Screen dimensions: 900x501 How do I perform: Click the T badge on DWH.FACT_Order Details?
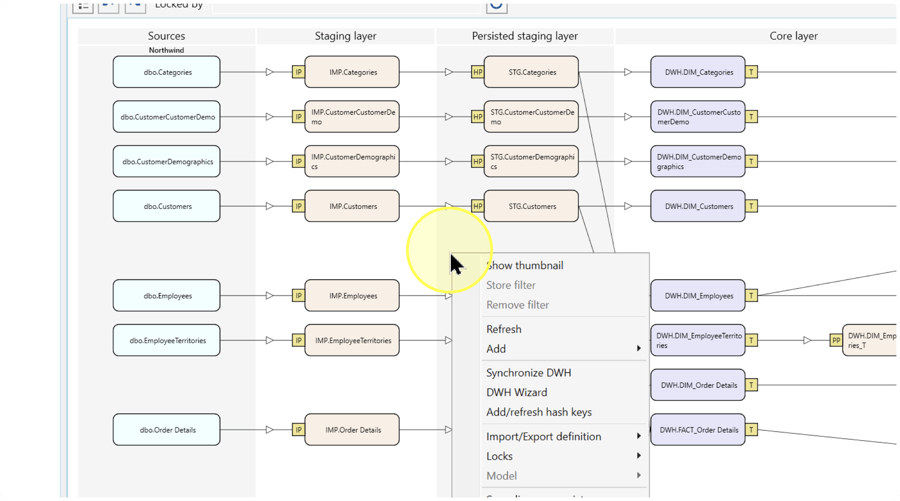[x=751, y=430]
